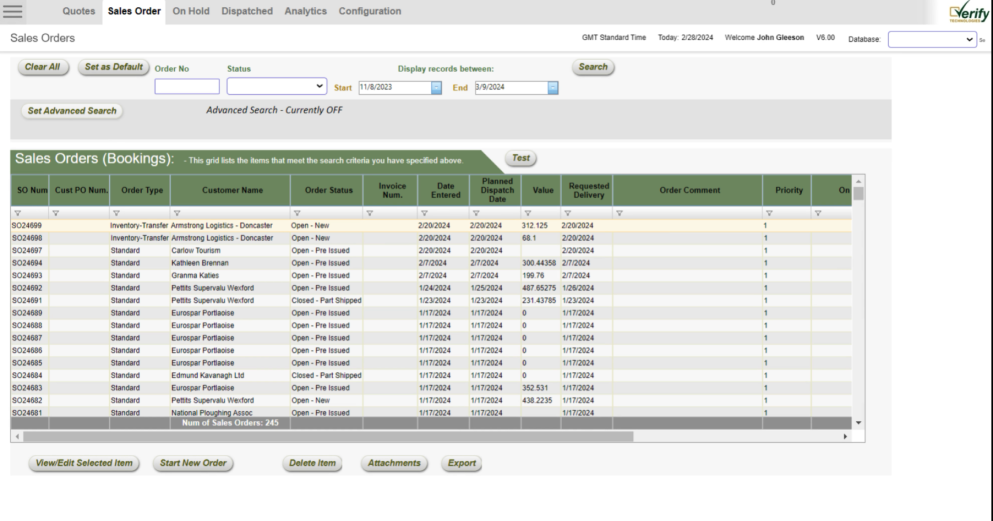Click Start New Order

192,464
